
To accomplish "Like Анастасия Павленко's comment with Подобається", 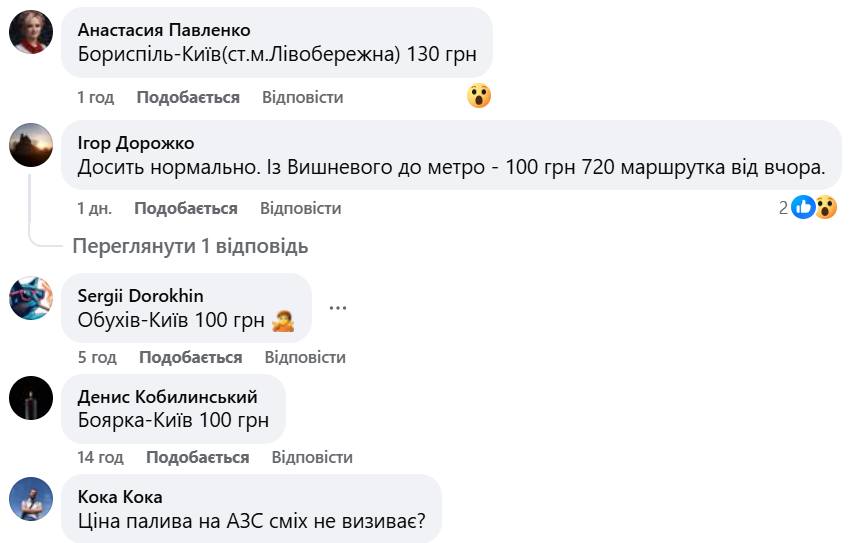I will point(188,97).
